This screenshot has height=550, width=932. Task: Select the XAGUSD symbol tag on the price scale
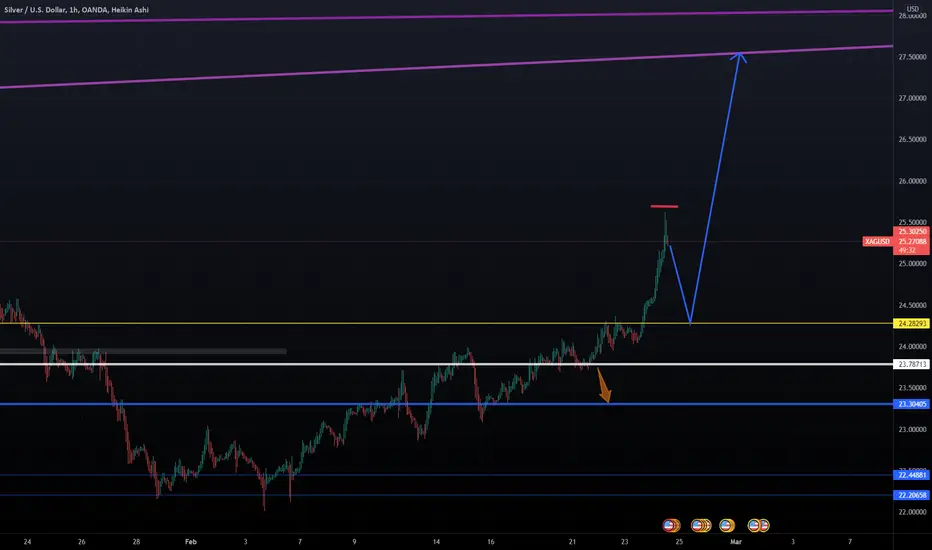coord(877,241)
